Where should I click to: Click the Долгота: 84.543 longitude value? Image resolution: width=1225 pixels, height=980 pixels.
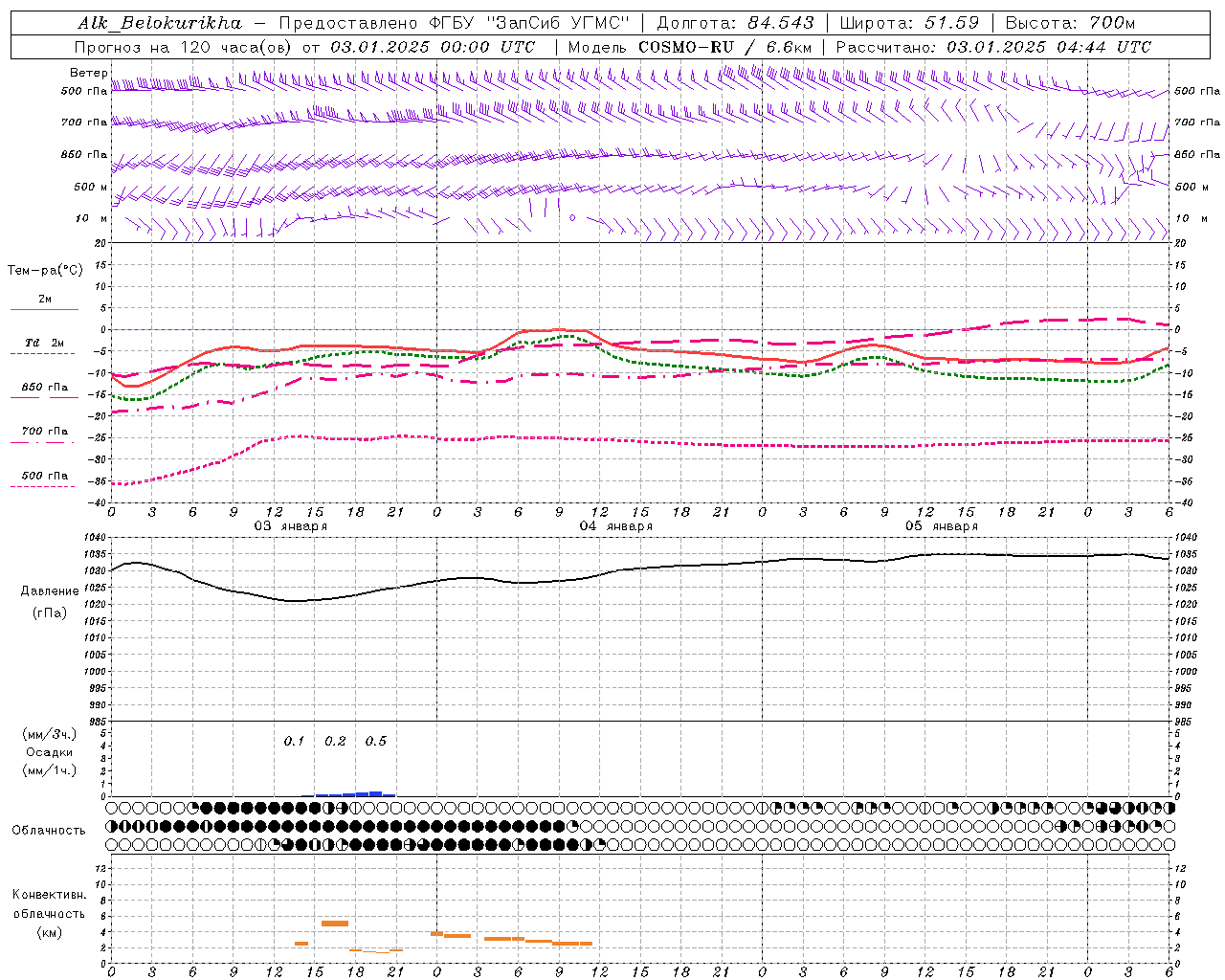click(x=736, y=23)
